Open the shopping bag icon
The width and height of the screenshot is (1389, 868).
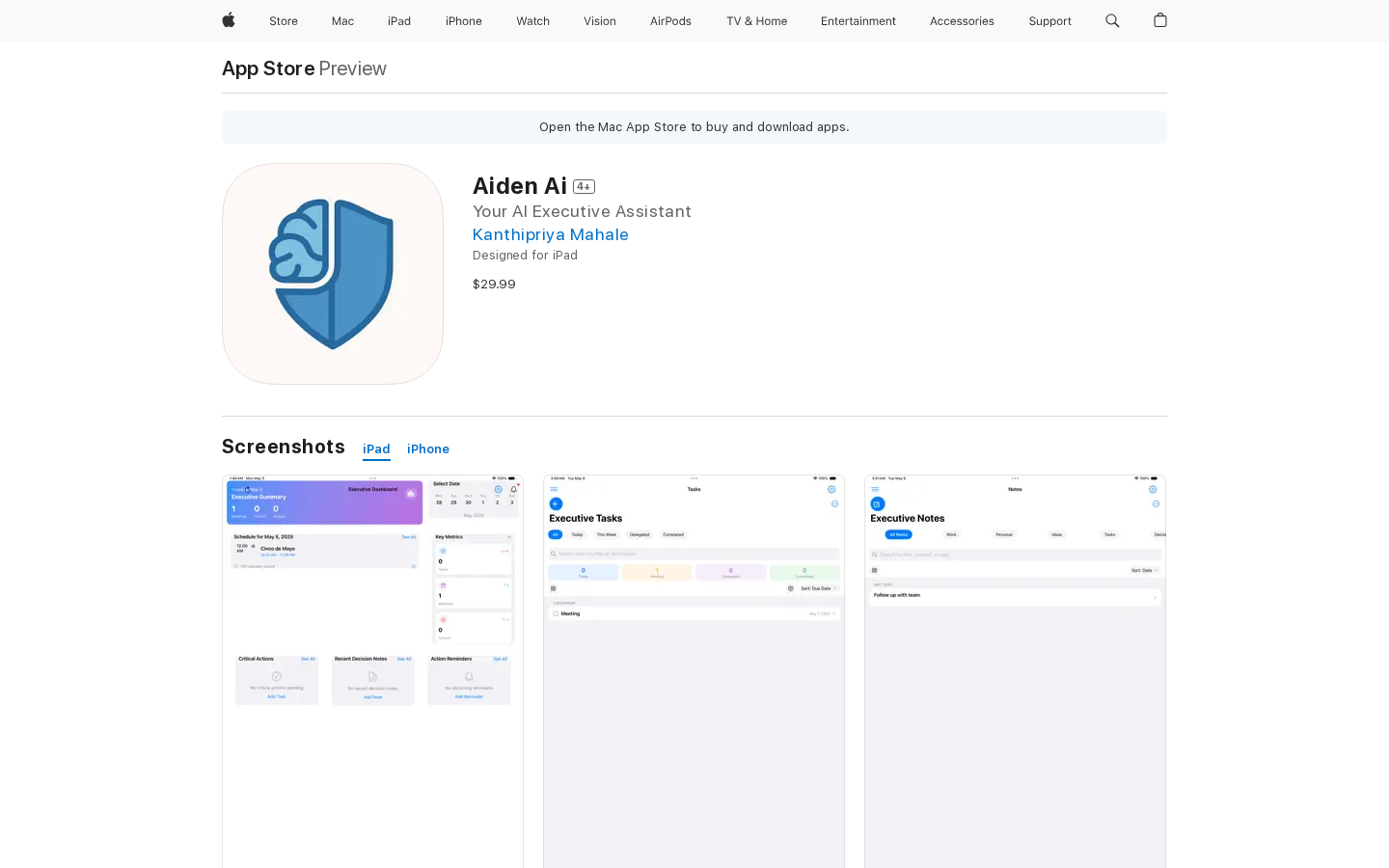click(x=1160, y=20)
